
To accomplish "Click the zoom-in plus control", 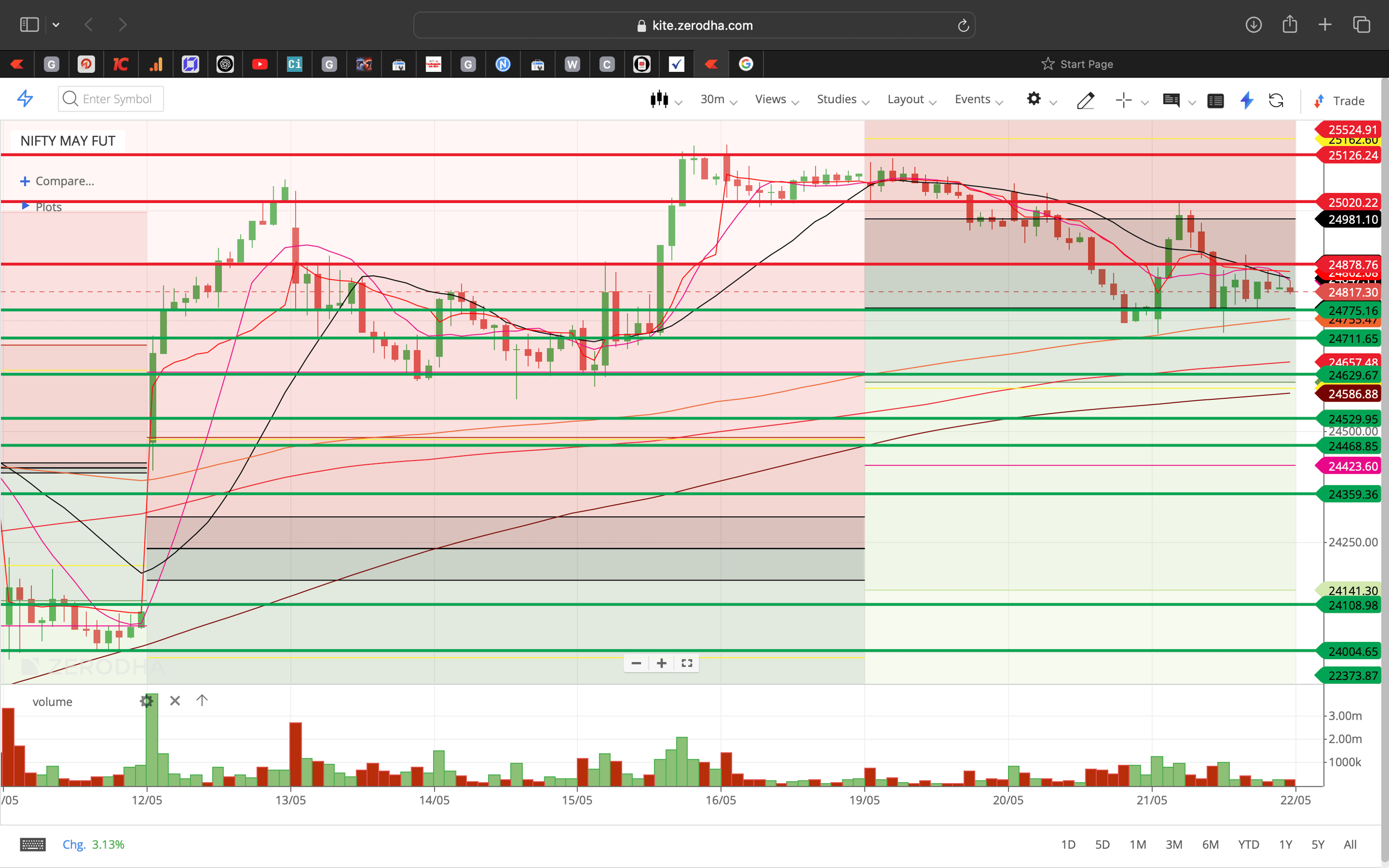I will (x=661, y=663).
